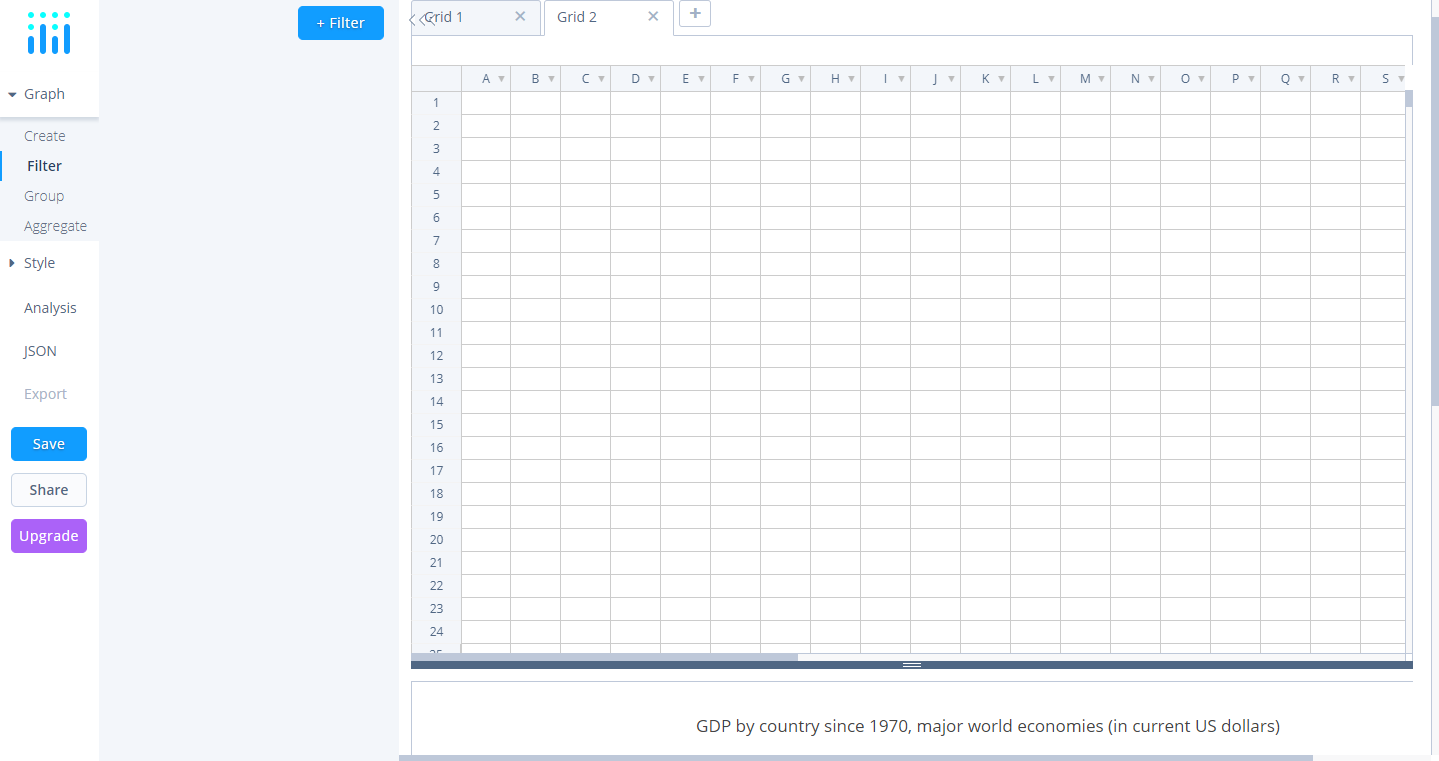Add a new grid with plus icon
The height and width of the screenshot is (761, 1439).
point(695,14)
